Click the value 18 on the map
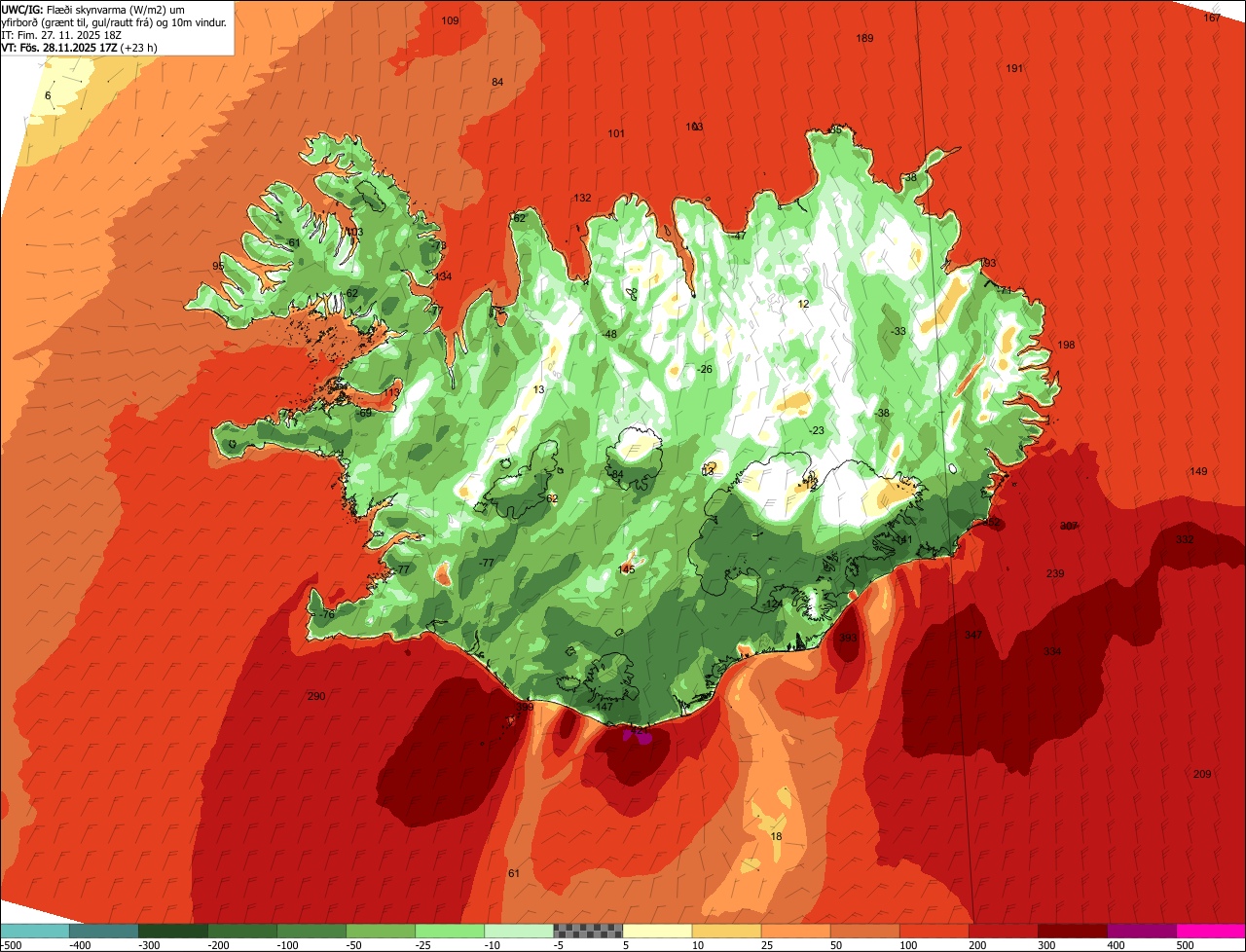Screen dimensions: 1246x952 (776, 836)
